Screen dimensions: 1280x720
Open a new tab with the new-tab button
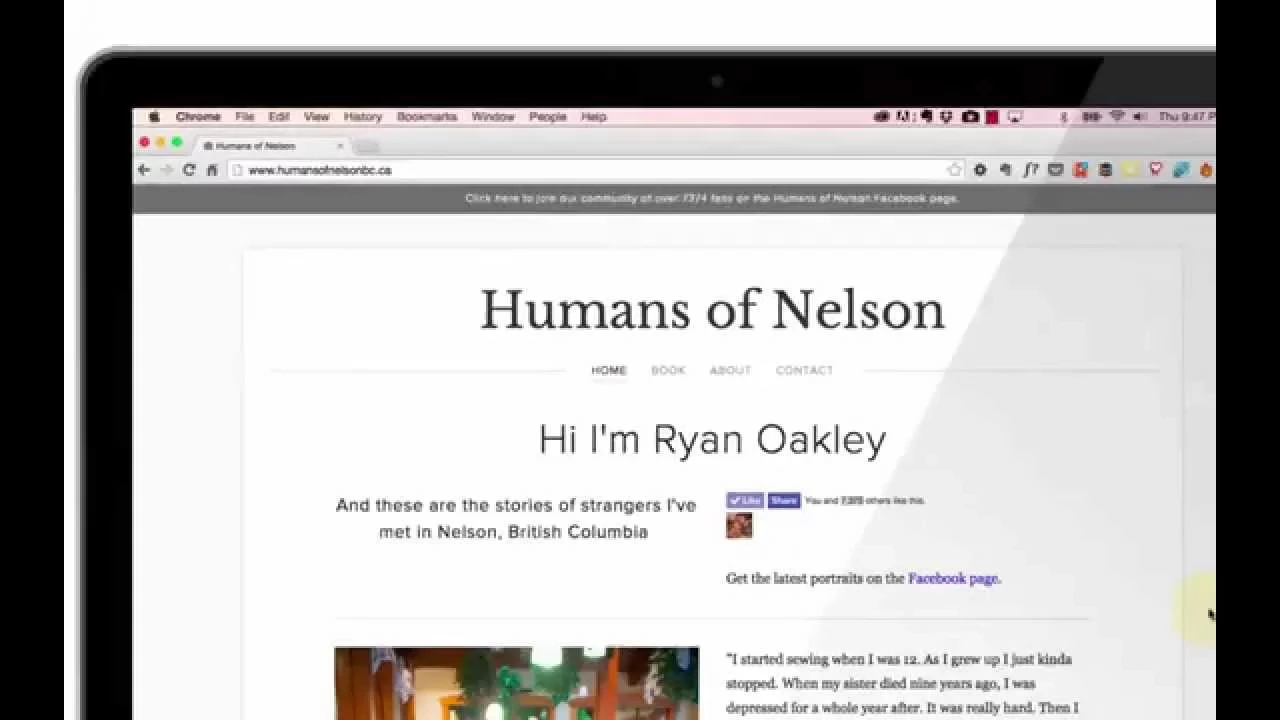click(366, 147)
